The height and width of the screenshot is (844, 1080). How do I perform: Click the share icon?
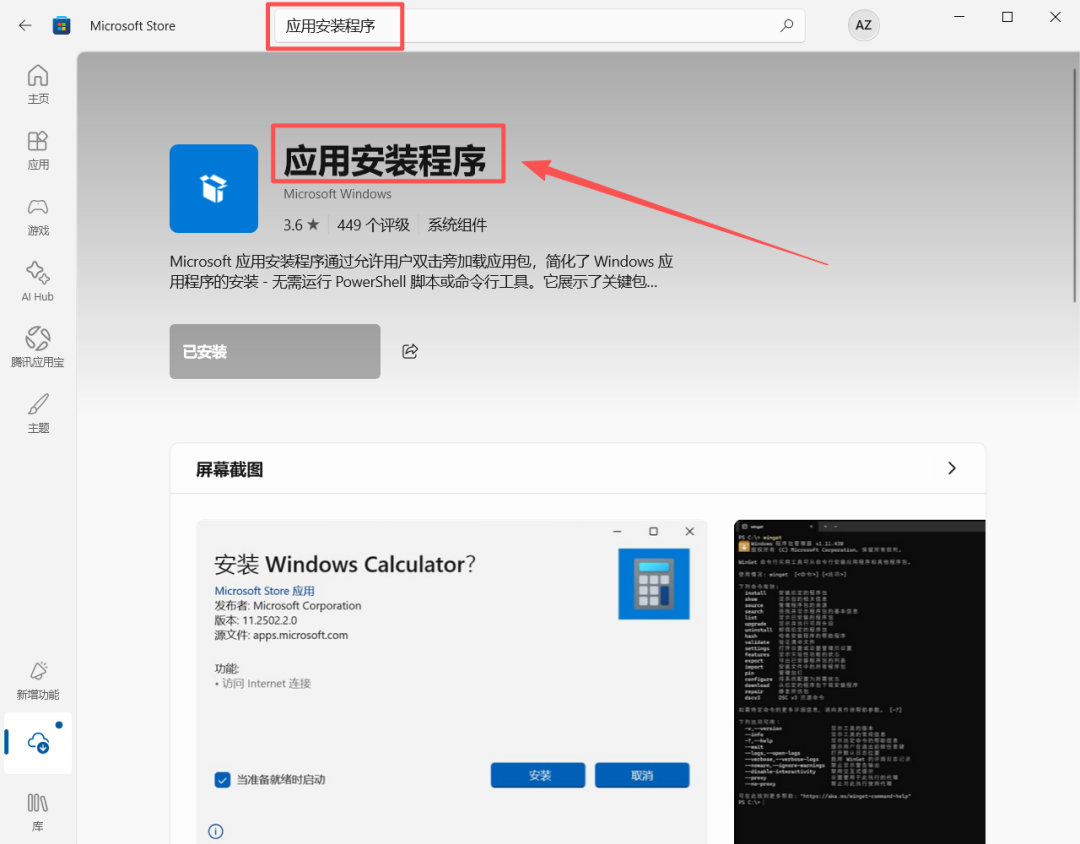pyautogui.click(x=410, y=351)
